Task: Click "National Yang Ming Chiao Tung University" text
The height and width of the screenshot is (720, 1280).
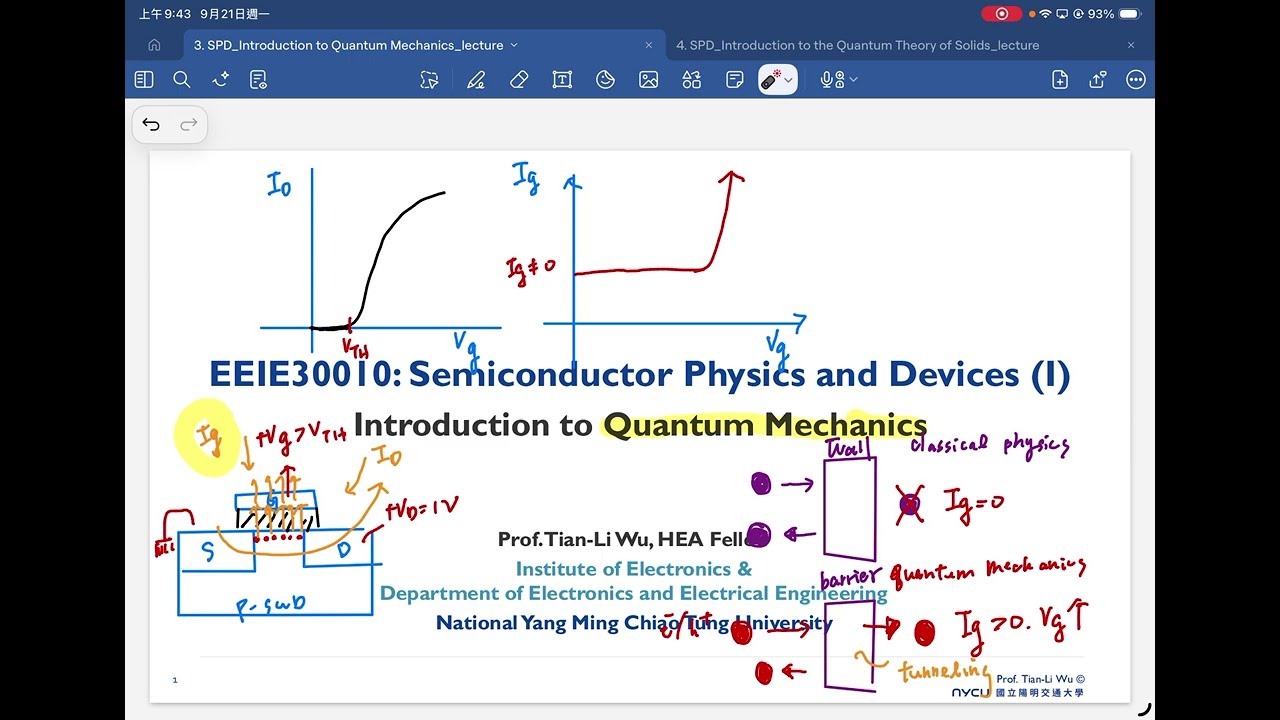Action: (x=634, y=623)
